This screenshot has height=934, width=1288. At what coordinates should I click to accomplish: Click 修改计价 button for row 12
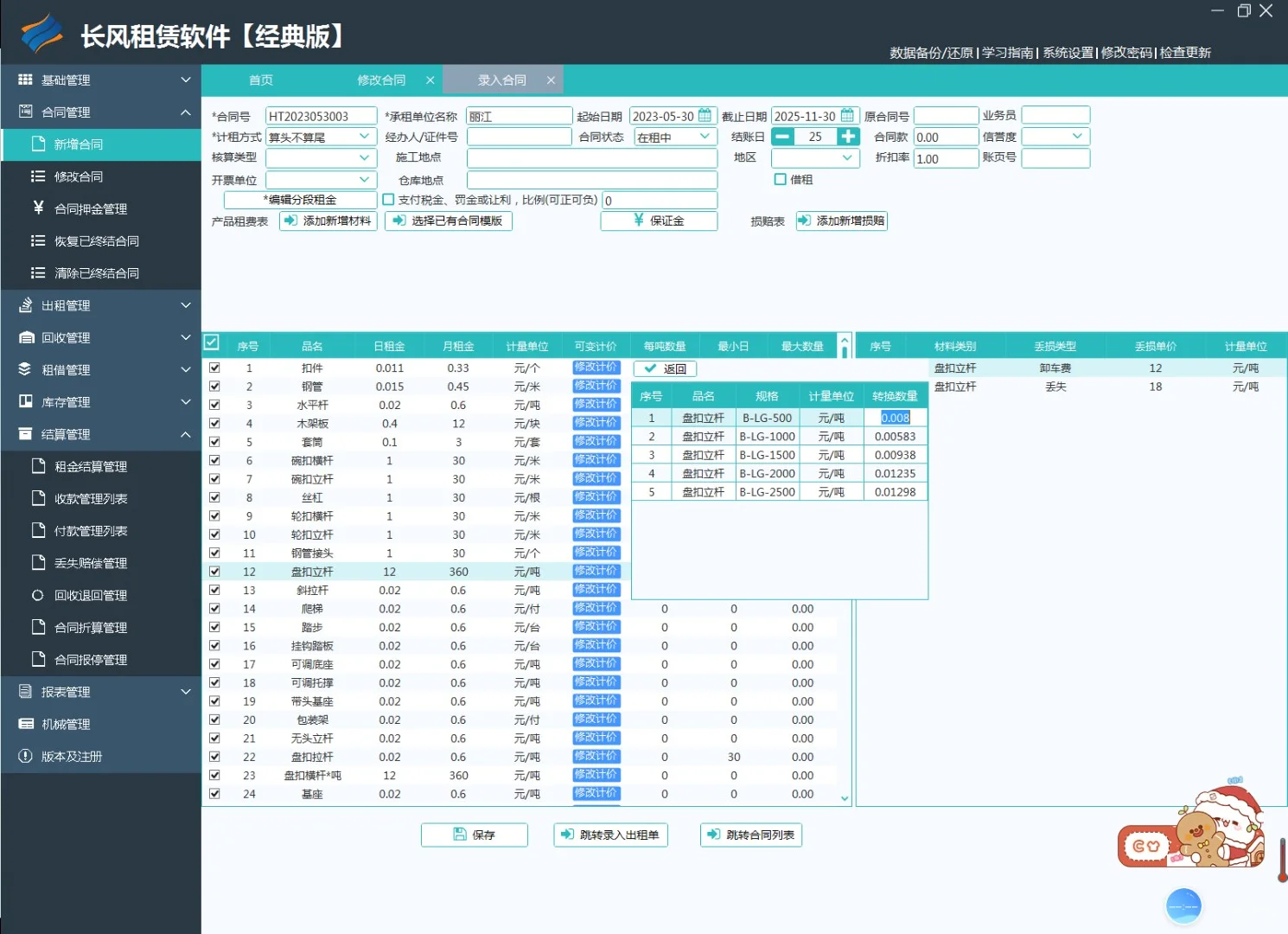click(596, 571)
